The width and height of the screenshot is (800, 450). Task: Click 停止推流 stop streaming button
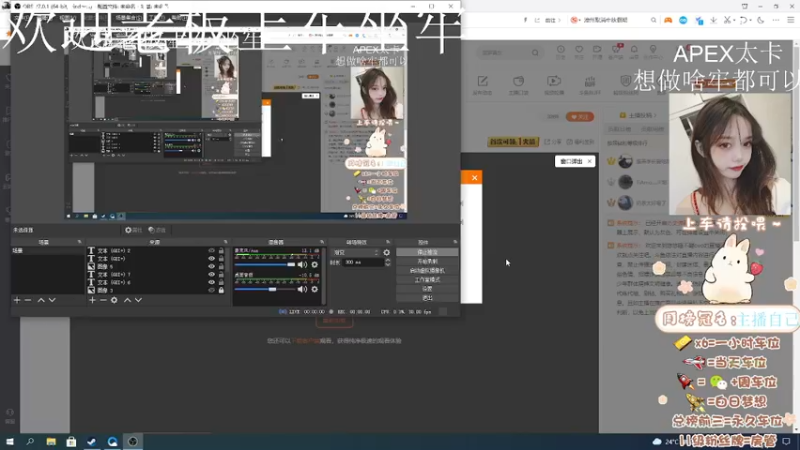[427, 252]
